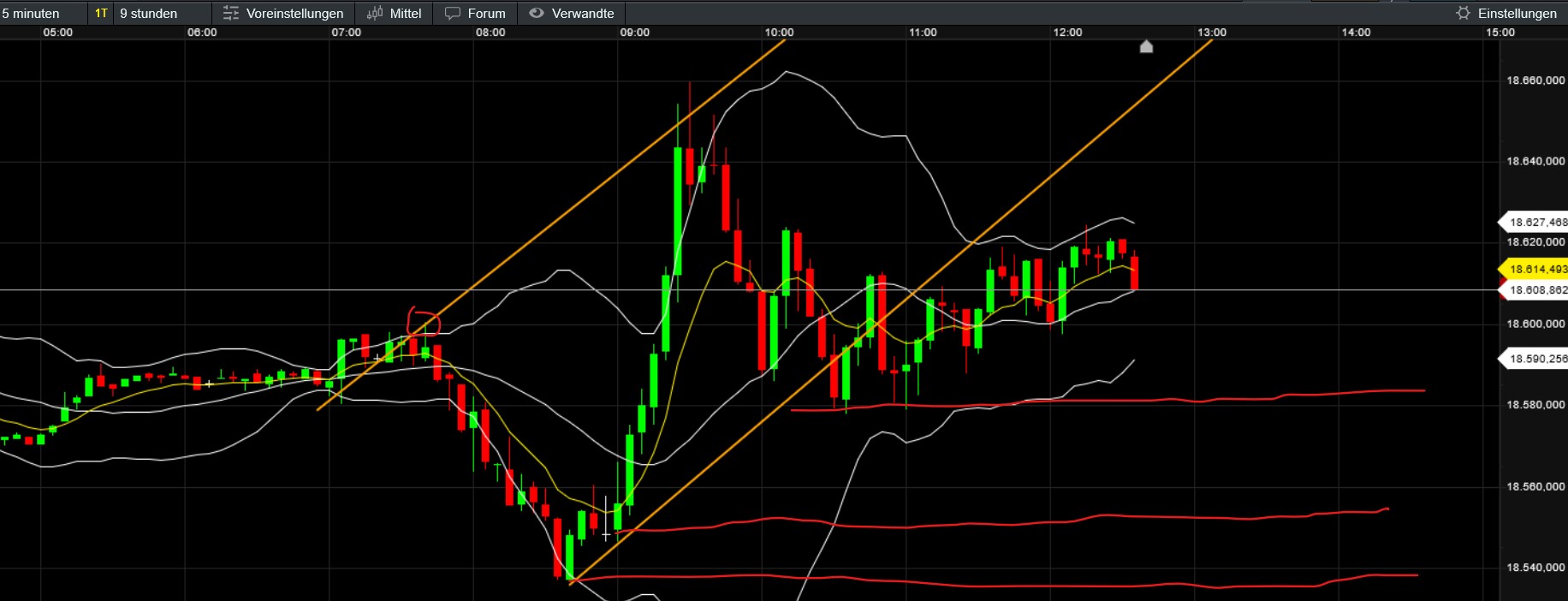The width and height of the screenshot is (1568, 601).
Task: Select the 18.608,862 horizontal line price tag
Action: click(1533, 290)
